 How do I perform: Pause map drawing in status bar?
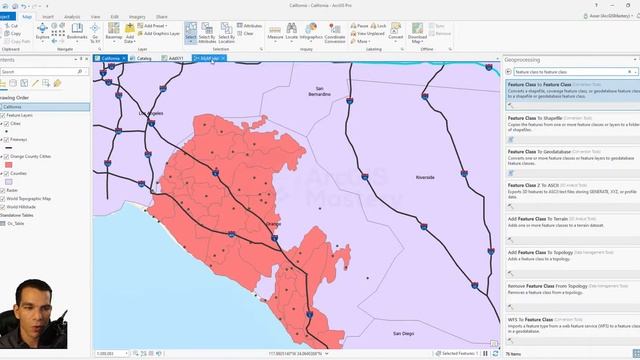pyautogui.click(x=486, y=353)
